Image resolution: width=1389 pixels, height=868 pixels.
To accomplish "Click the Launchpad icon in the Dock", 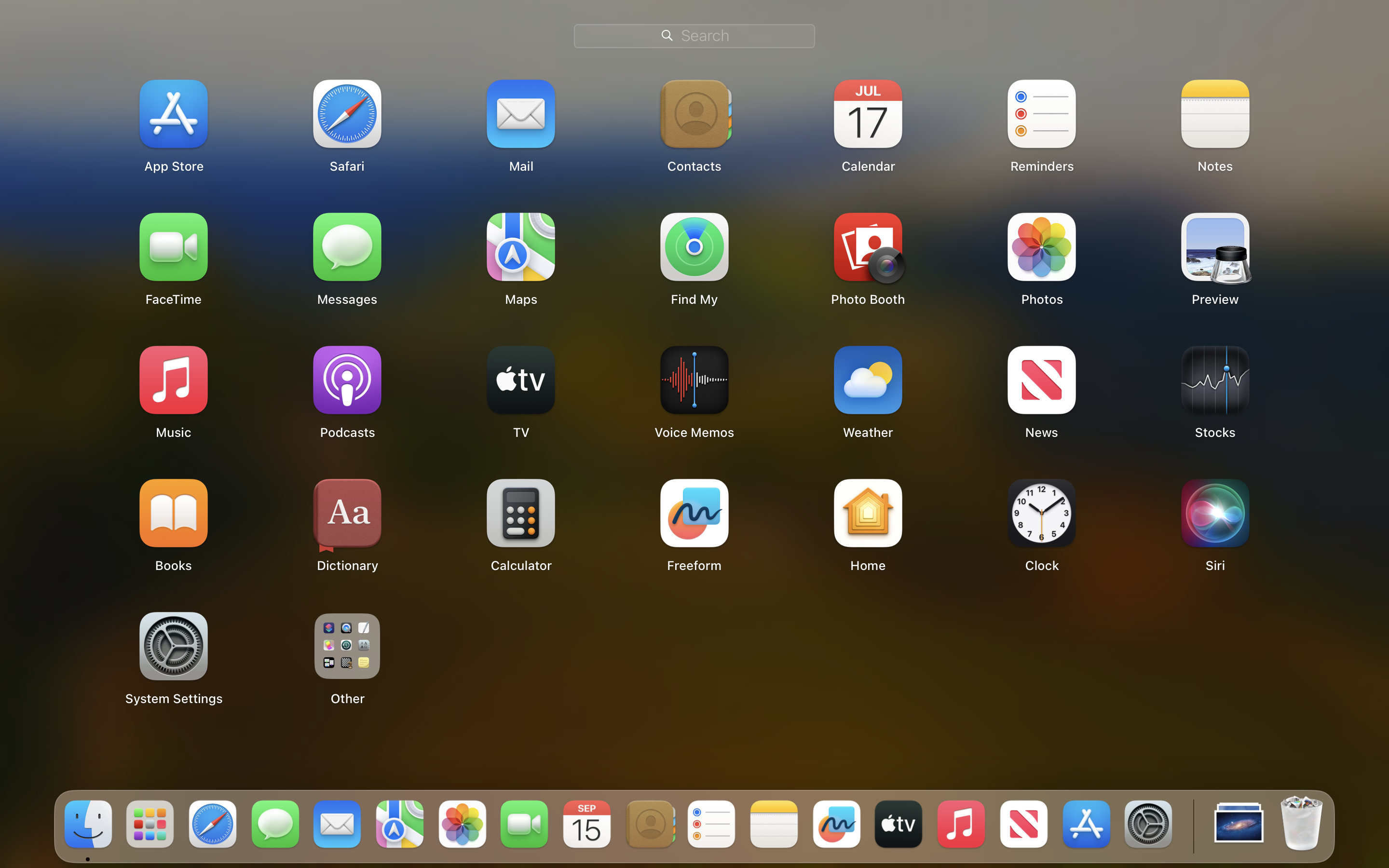I will pos(150,825).
